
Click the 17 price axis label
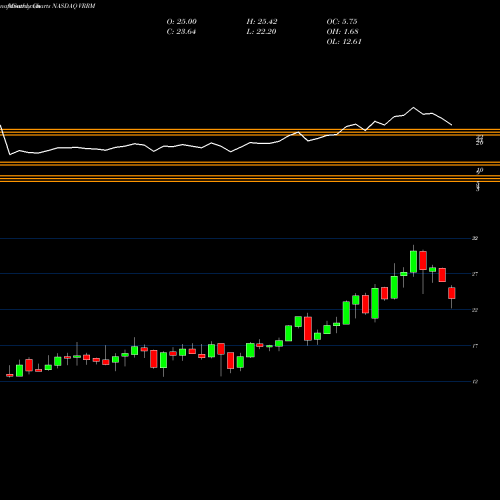point(475,346)
